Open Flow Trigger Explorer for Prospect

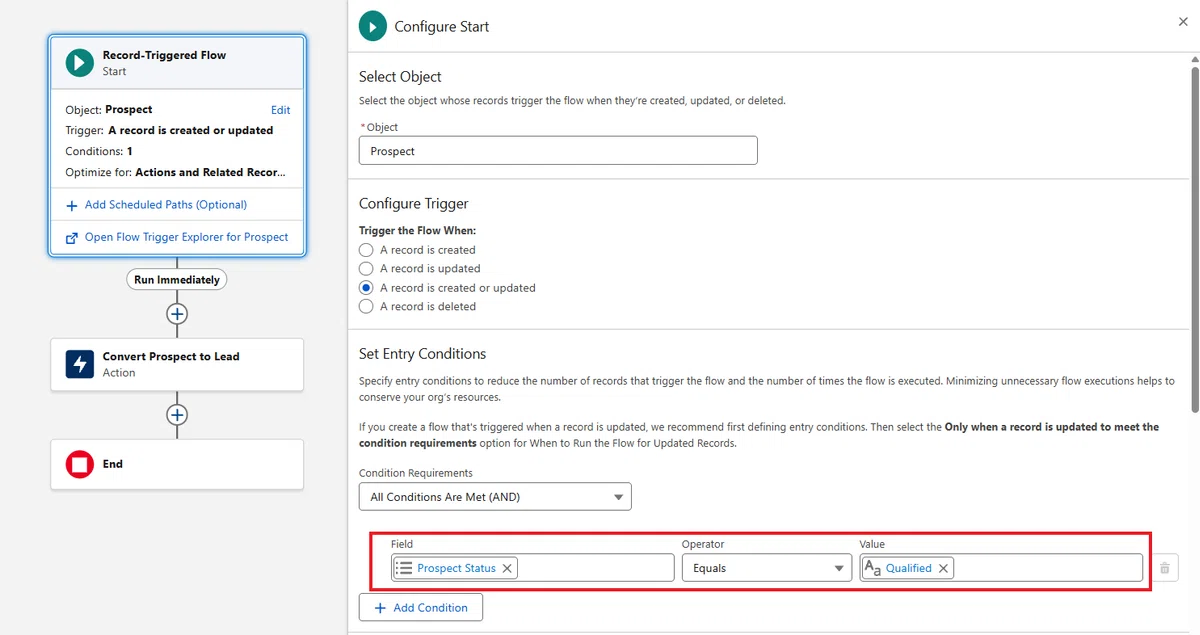[x=186, y=237]
